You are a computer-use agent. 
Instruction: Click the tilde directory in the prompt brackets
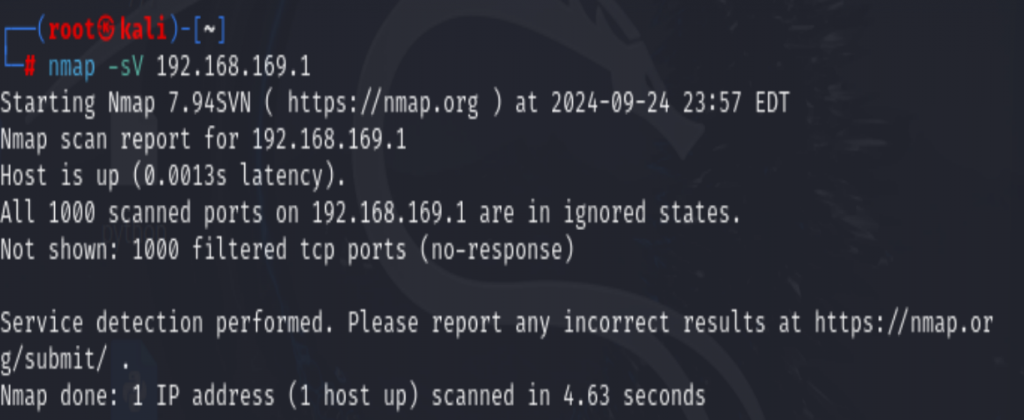click(209, 31)
